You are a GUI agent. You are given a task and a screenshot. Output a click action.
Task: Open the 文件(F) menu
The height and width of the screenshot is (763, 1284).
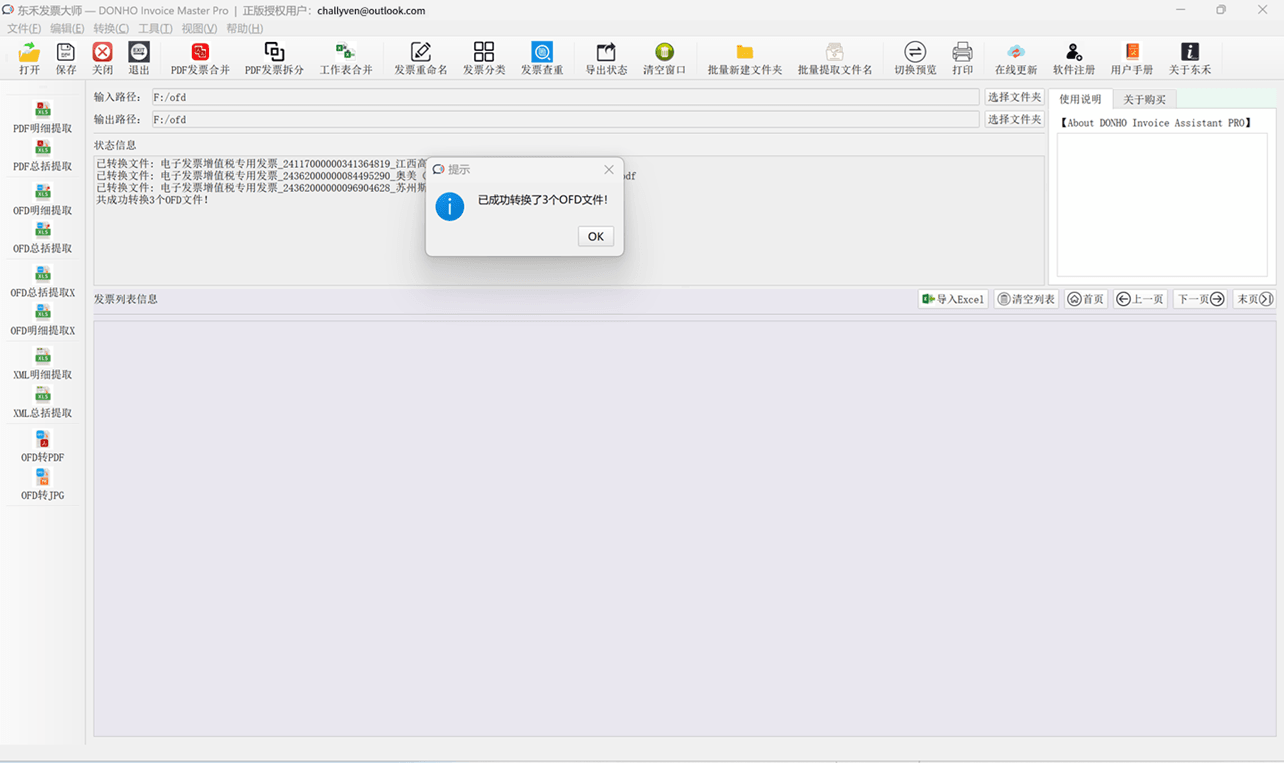[x=24, y=28]
